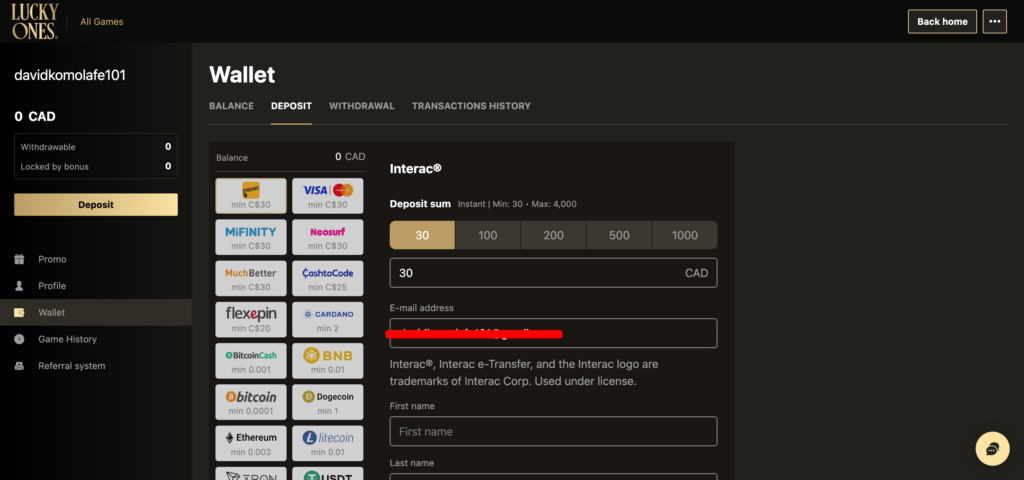Click the gold Deposit button in sidebar
Screen dimensions: 1024x480
click(x=96, y=204)
